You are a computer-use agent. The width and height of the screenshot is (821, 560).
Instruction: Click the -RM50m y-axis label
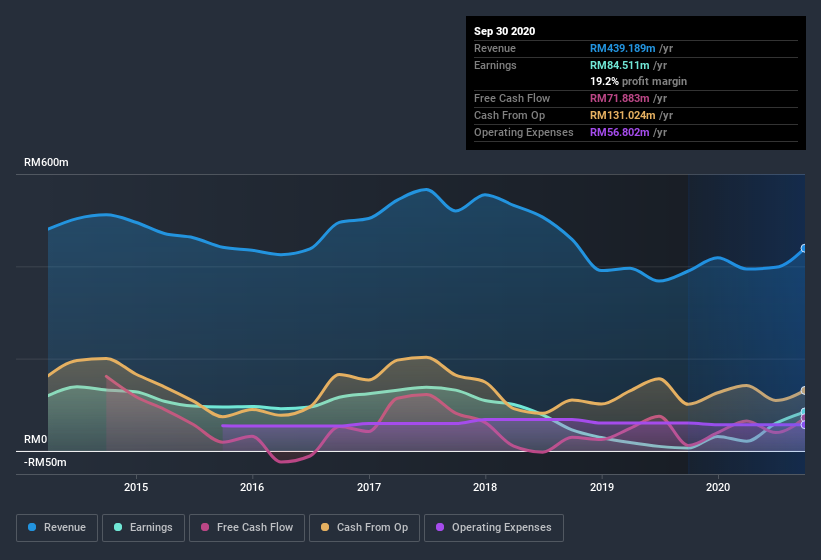click(45, 462)
